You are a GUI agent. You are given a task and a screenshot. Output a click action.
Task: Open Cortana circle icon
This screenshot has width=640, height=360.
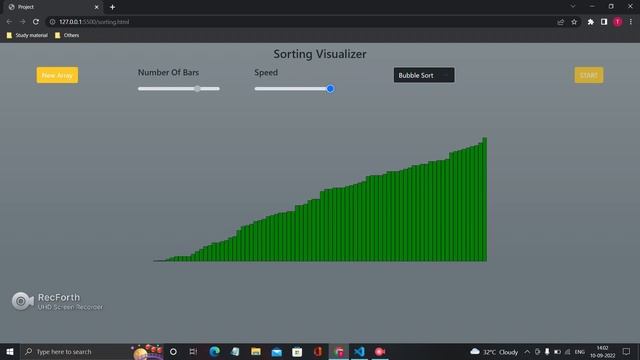173,351
